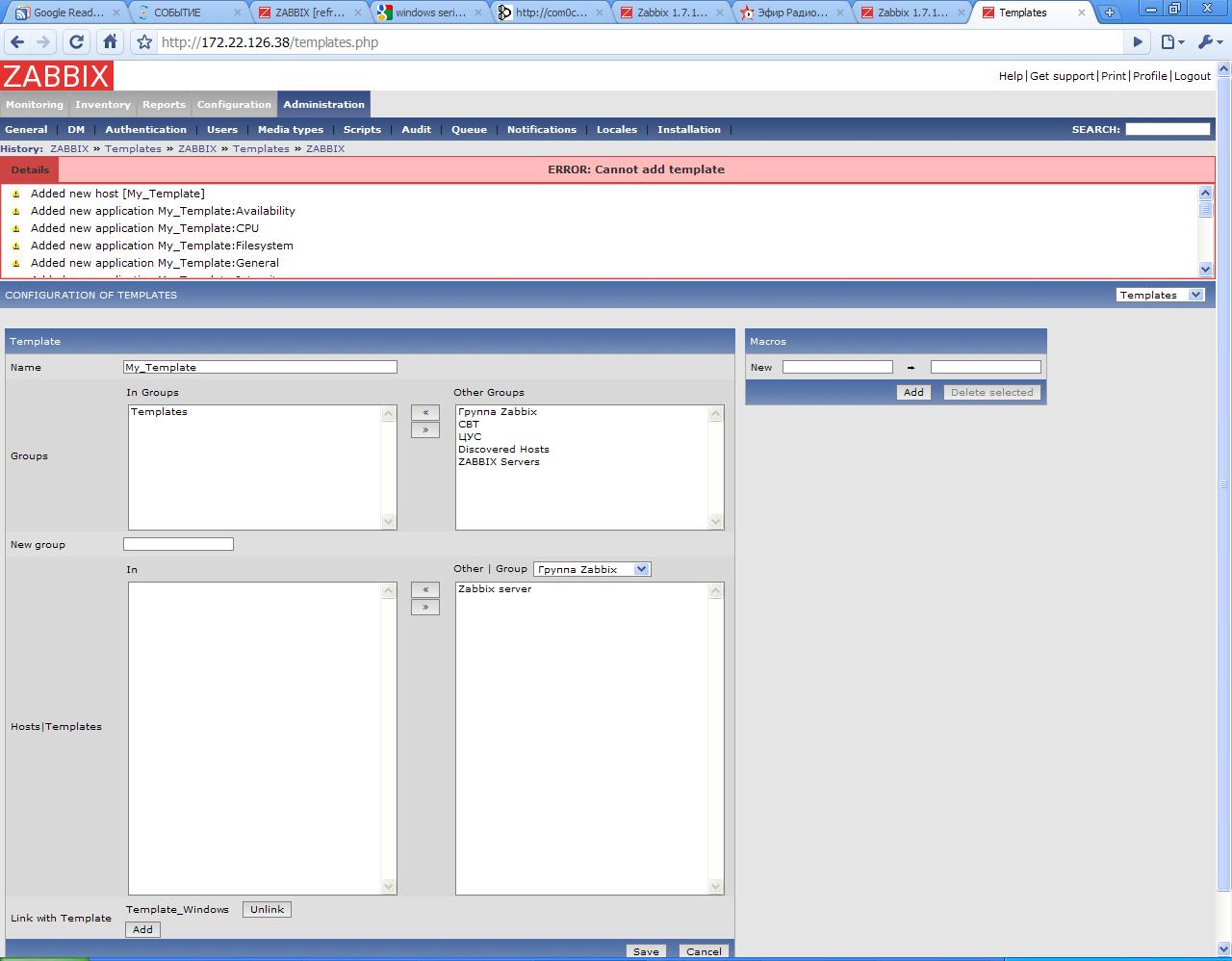The width and height of the screenshot is (1232, 961).
Task: Click the Go arrow beside address bar
Action: point(1138,42)
